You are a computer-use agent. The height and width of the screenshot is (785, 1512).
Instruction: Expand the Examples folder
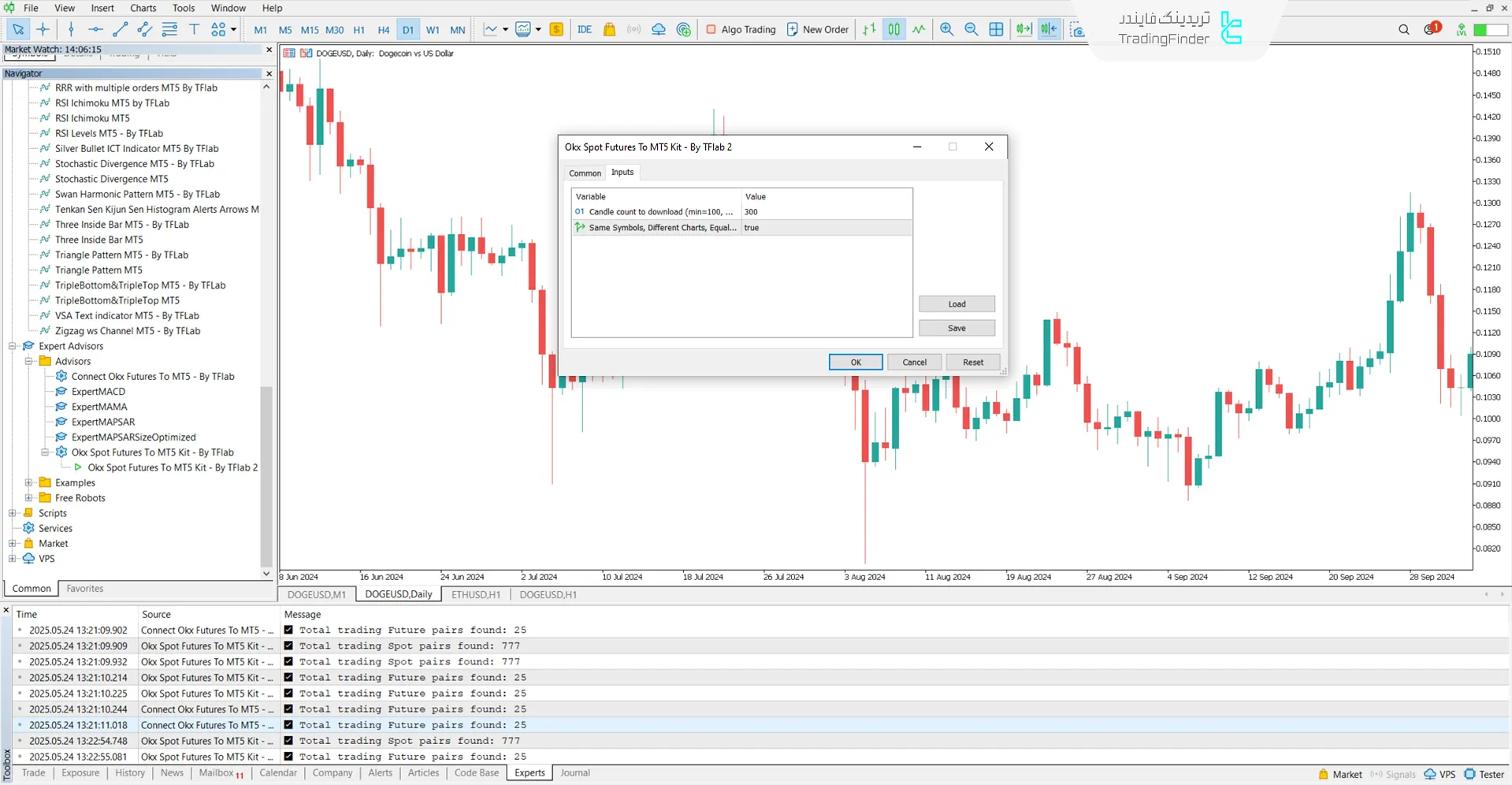point(29,483)
